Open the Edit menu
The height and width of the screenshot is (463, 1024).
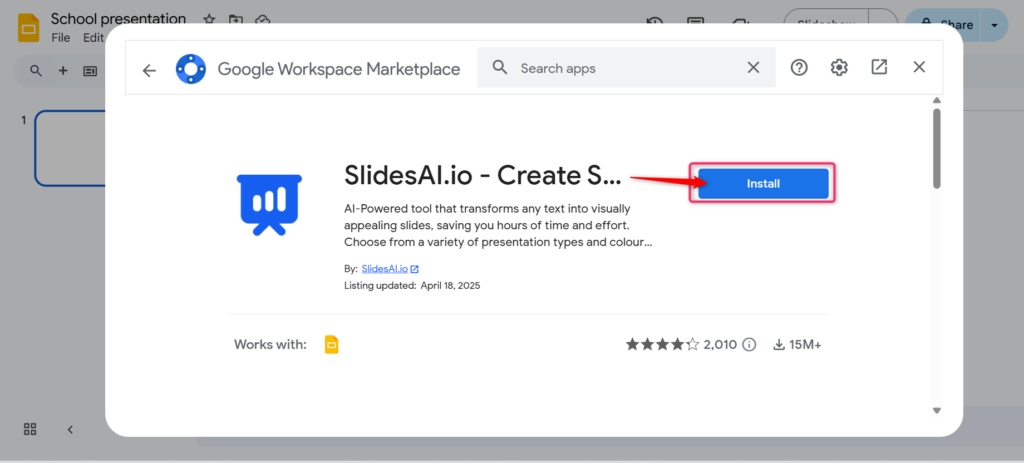click(93, 38)
